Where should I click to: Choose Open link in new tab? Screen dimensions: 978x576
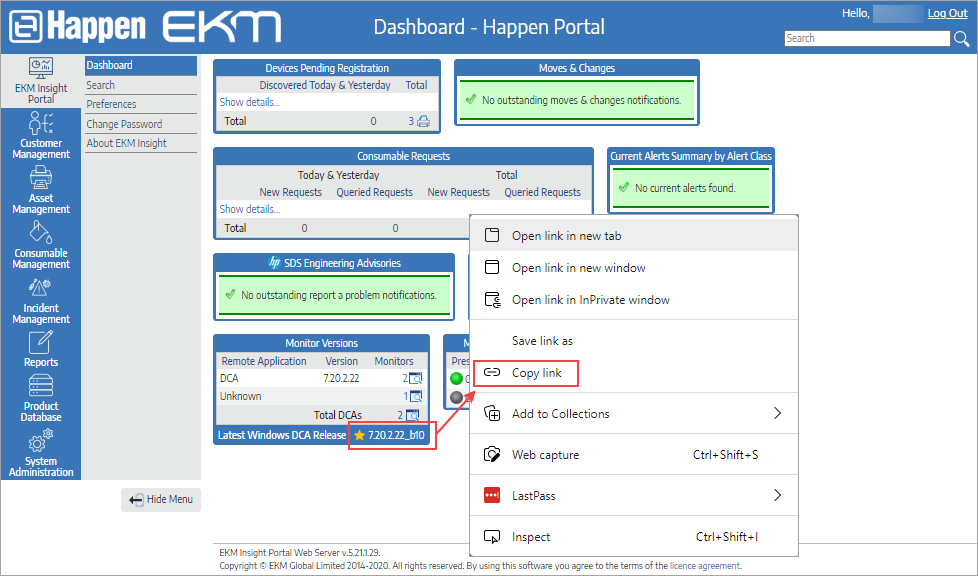point(634,236)
